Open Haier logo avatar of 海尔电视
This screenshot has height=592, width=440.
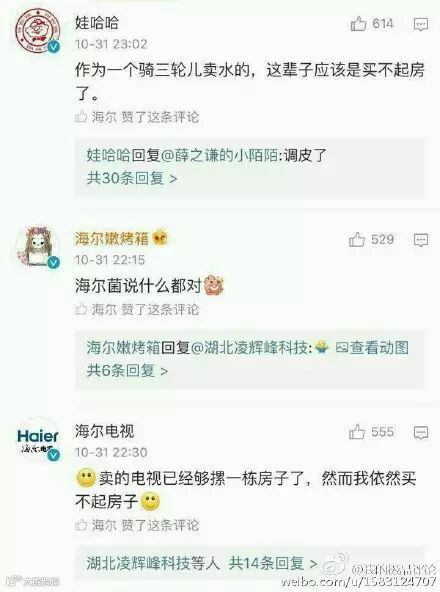[37, 440]
